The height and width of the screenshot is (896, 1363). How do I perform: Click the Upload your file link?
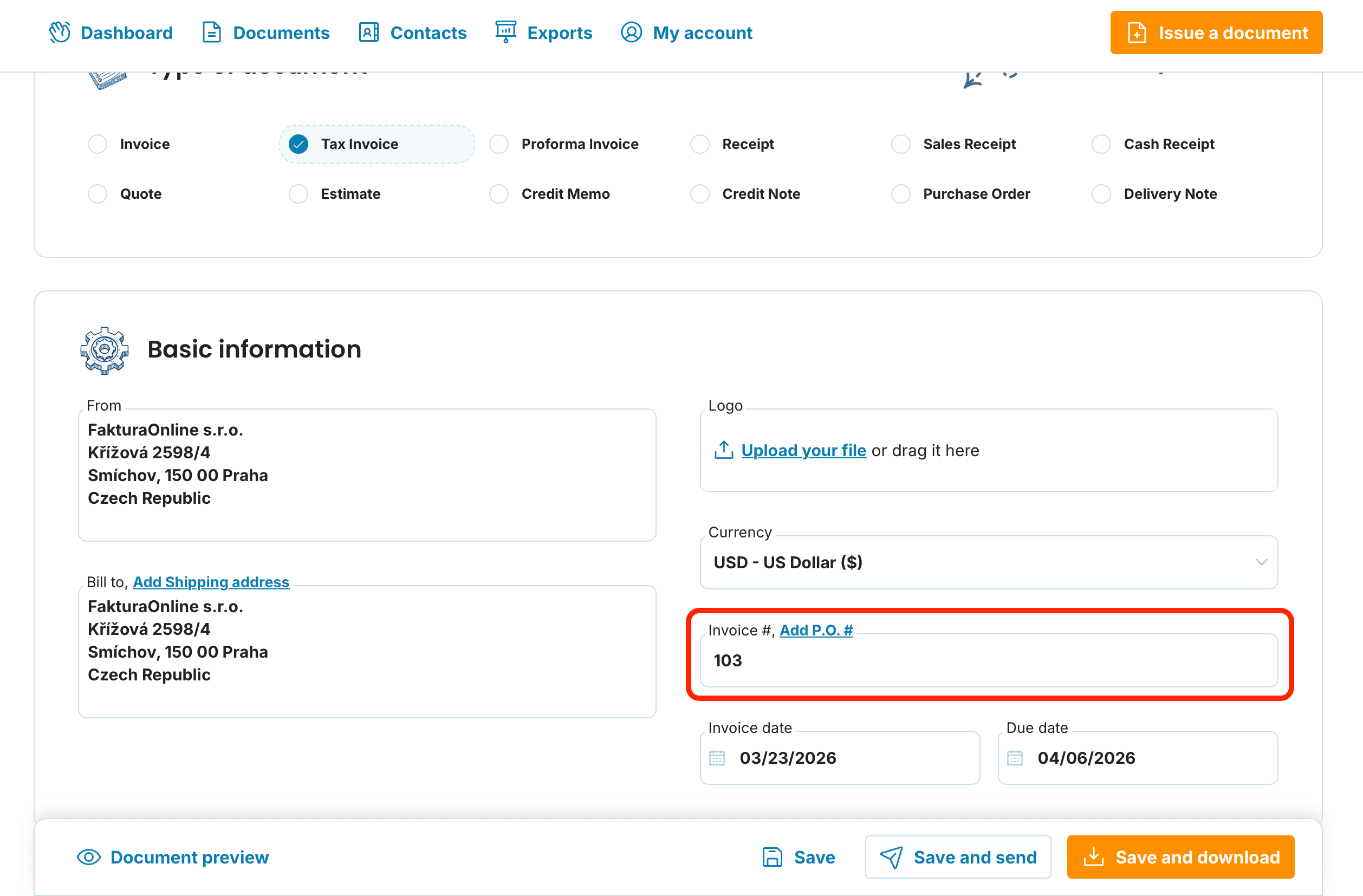[804, 451]
